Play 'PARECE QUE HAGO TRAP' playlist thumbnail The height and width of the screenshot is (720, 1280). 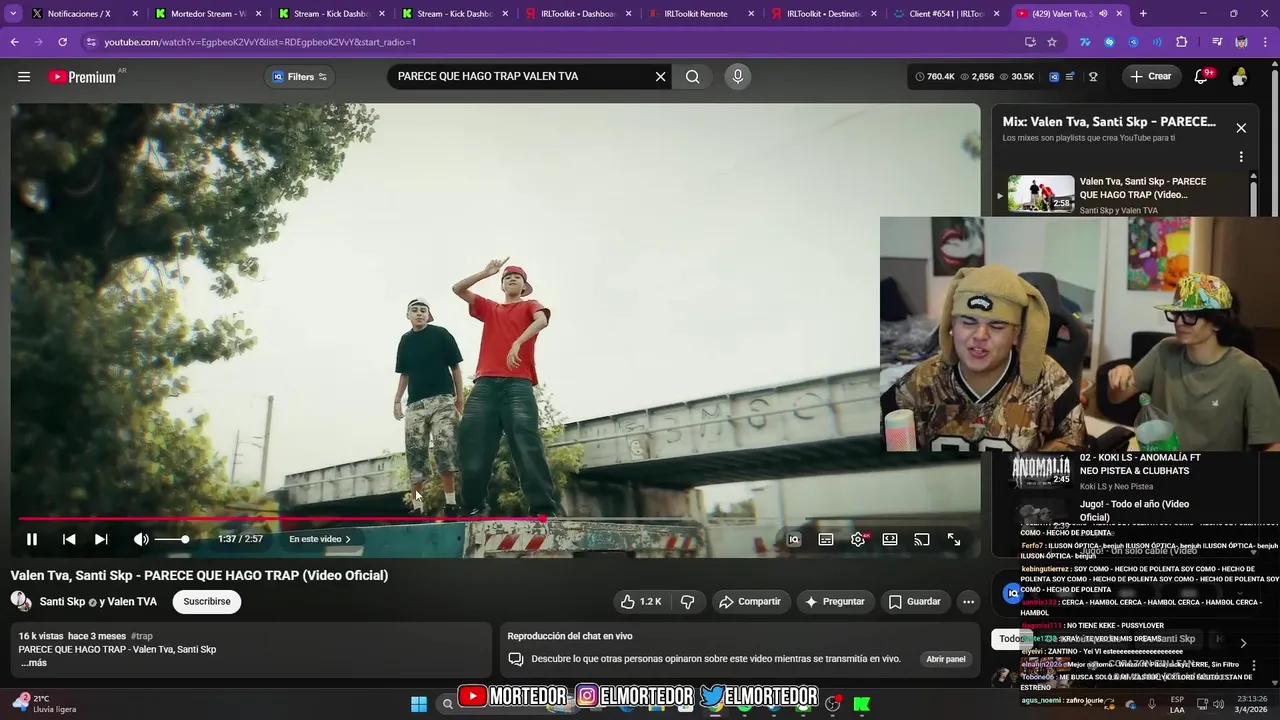[x=1041, y=194]
